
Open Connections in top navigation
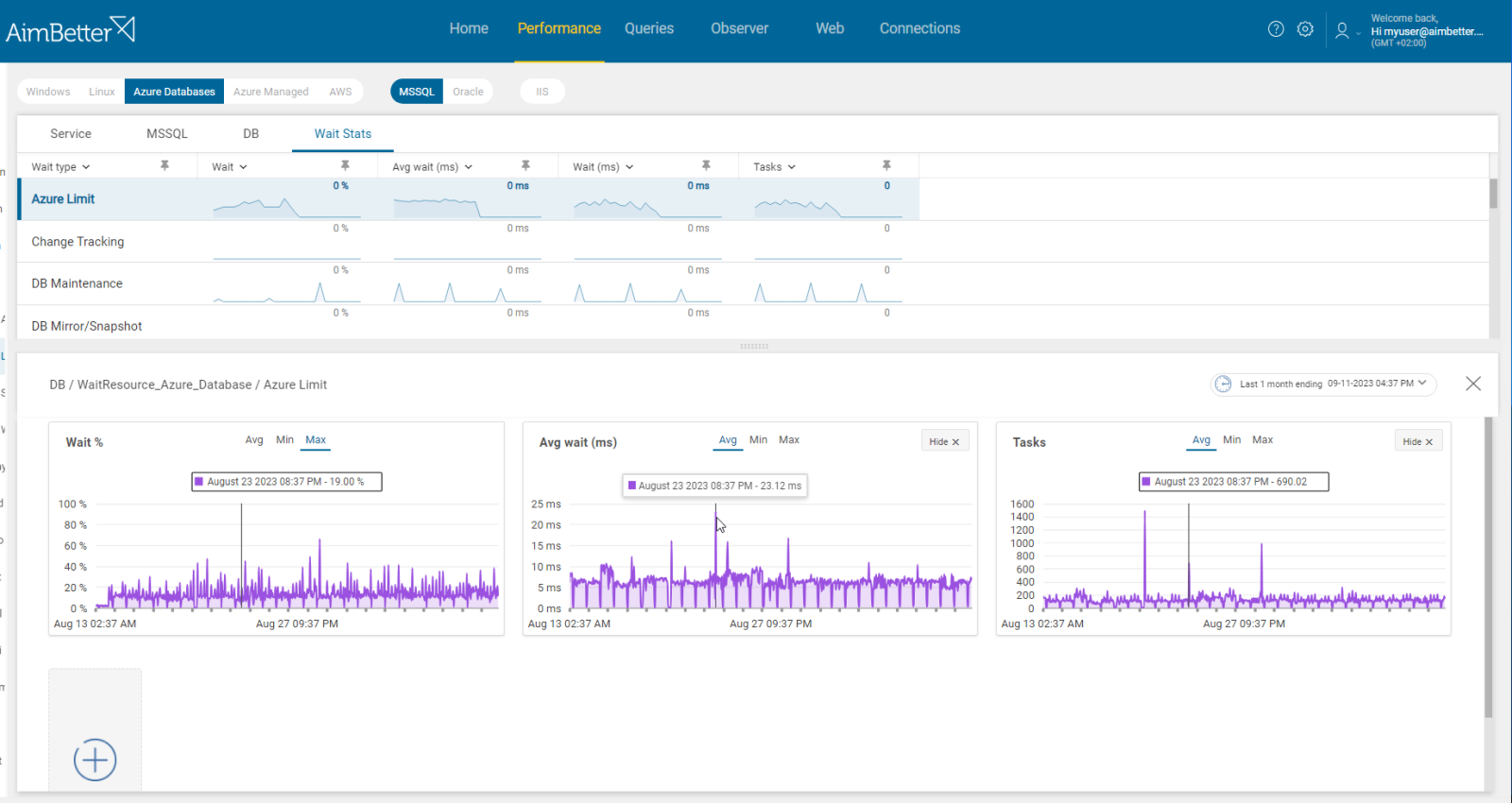coord(919,28)
